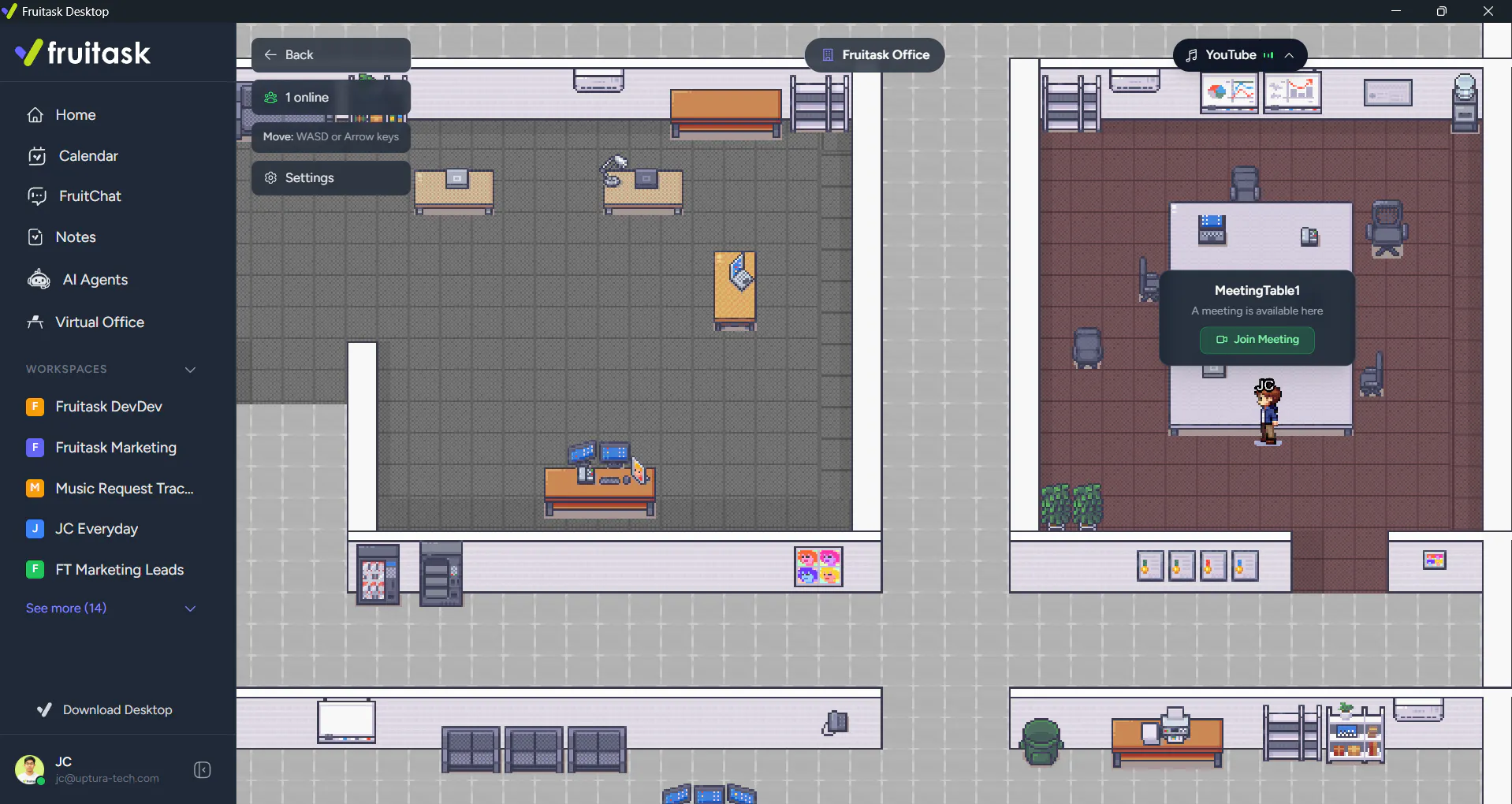Click the JC profile avatar
Image resolution: width=1512 pixels, height=804 pixels.
tap(30, 769)
